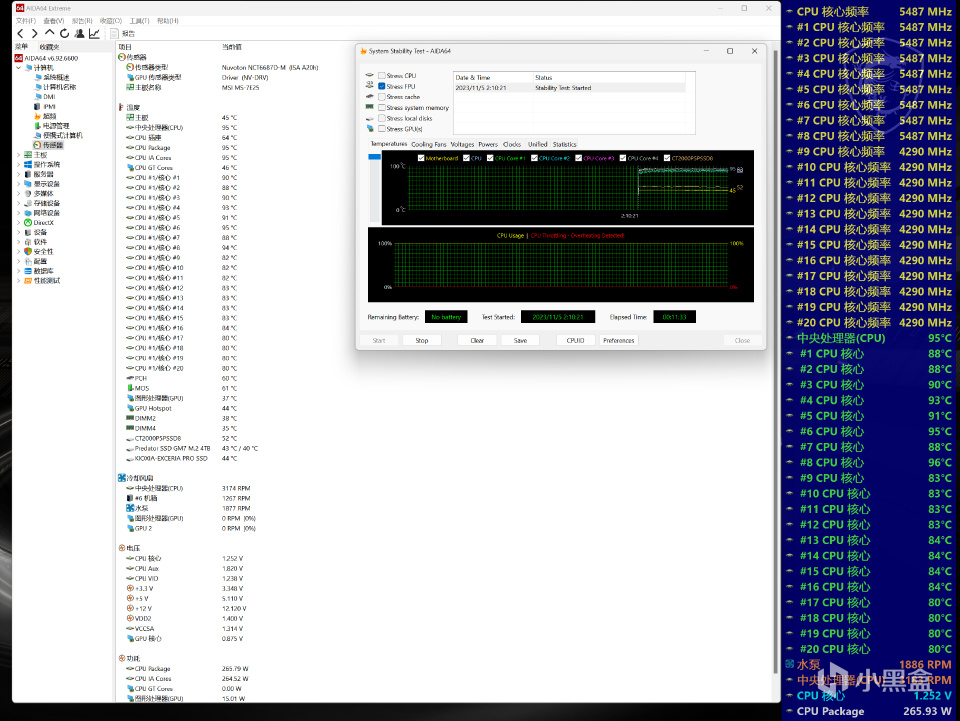The height and width of the screenshot is (721, 960).
Task: Click the back navigation arrow icon
Action: pos(21,33)
